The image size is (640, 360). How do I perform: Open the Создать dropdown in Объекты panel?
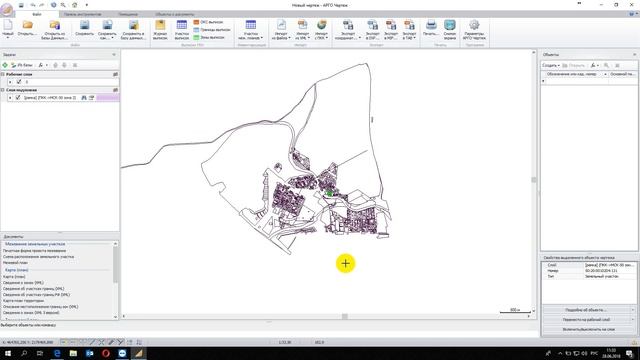pos(551,65)
